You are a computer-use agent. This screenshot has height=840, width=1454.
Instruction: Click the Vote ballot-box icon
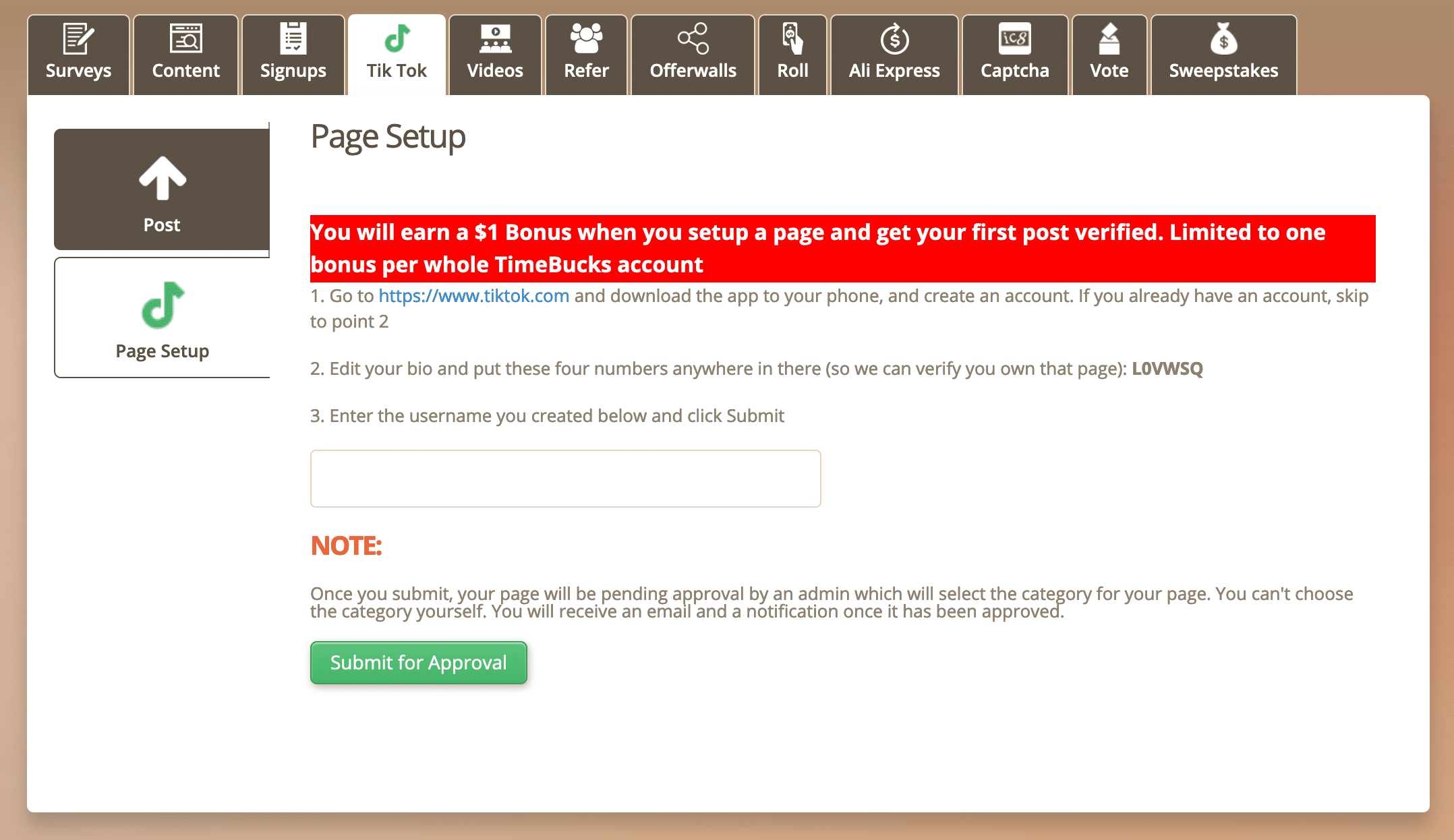[1109, 38]
